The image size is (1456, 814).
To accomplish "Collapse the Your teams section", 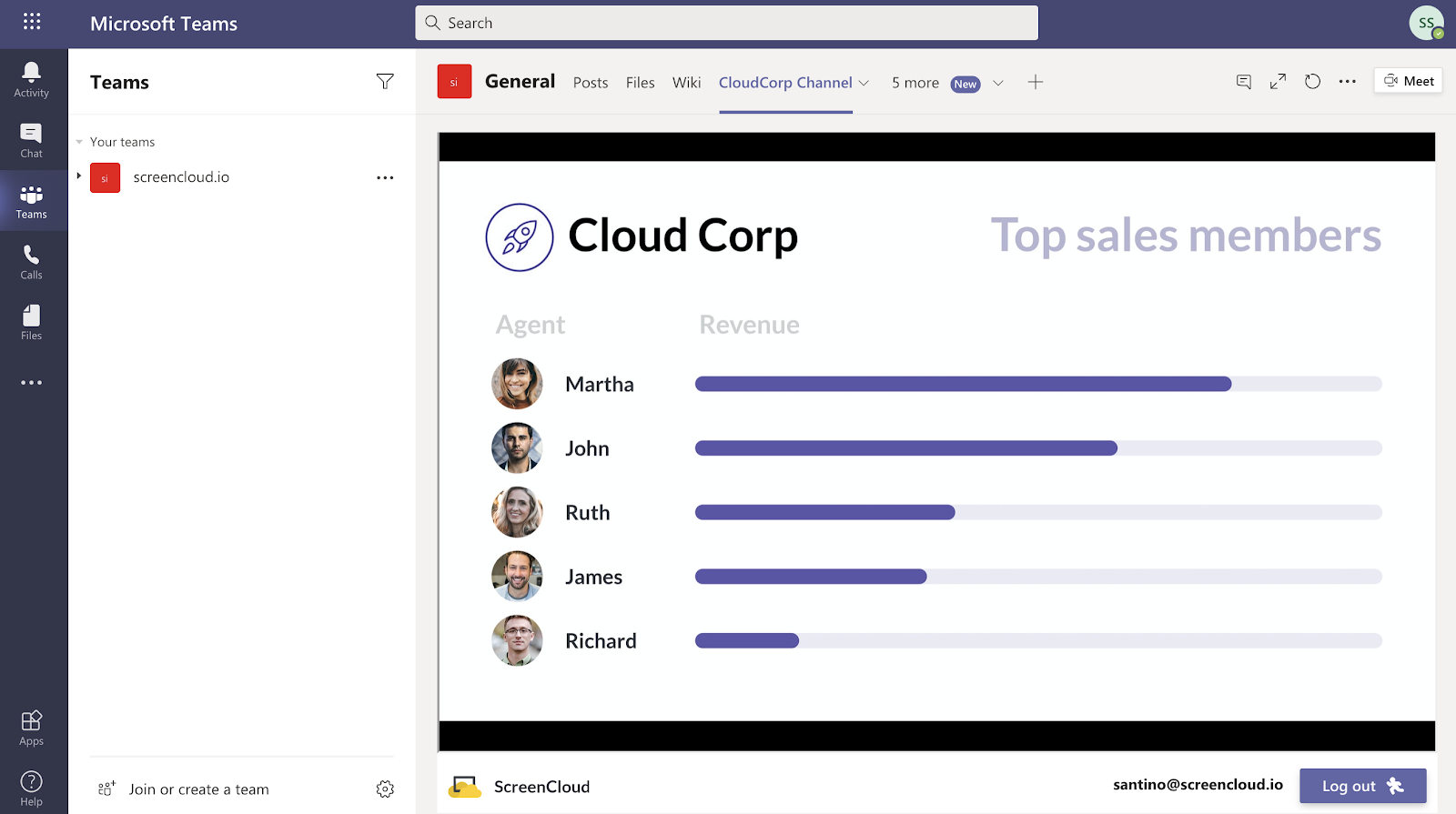I will point(79,142).
